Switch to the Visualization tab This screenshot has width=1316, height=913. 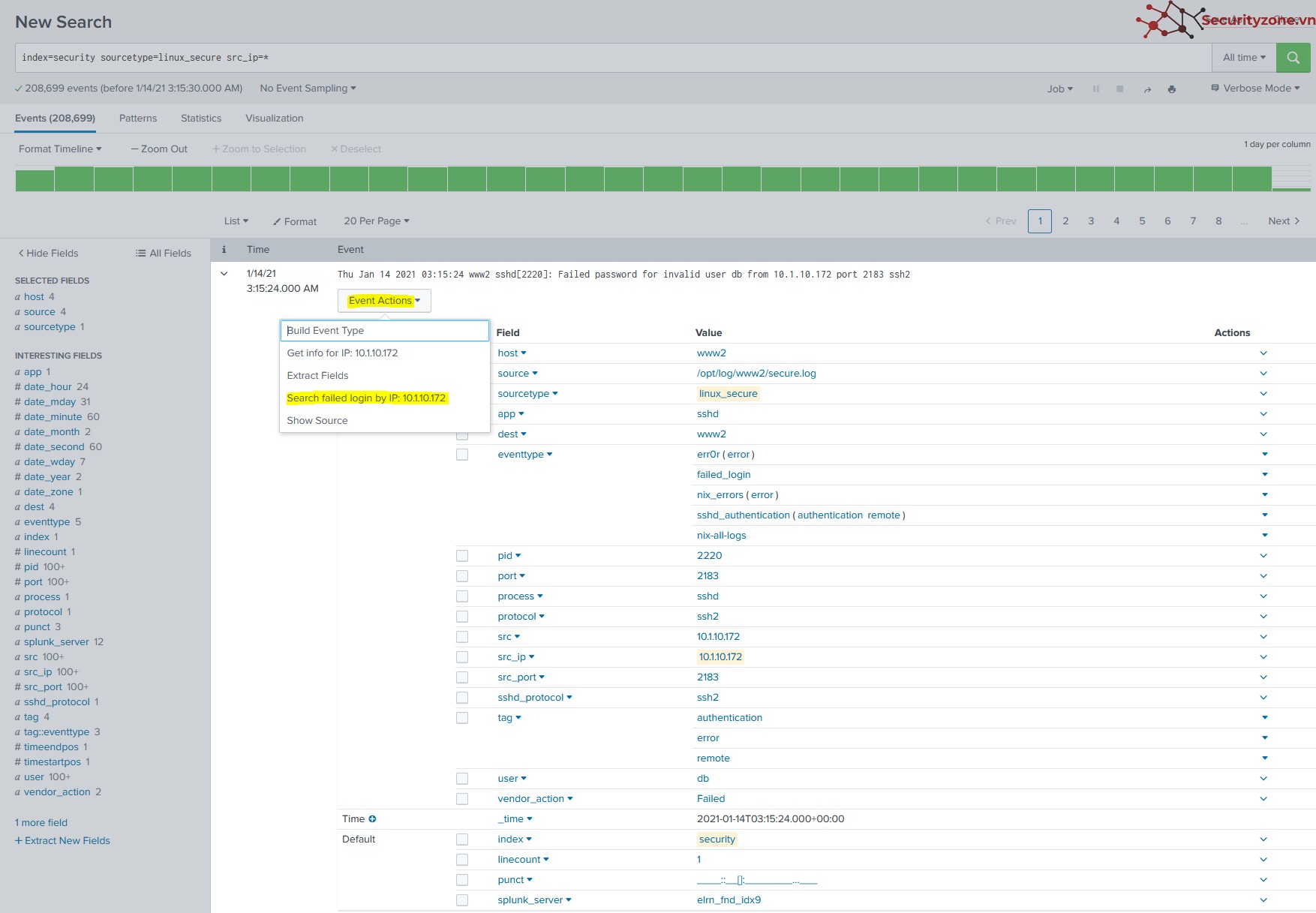coord(275,119)
